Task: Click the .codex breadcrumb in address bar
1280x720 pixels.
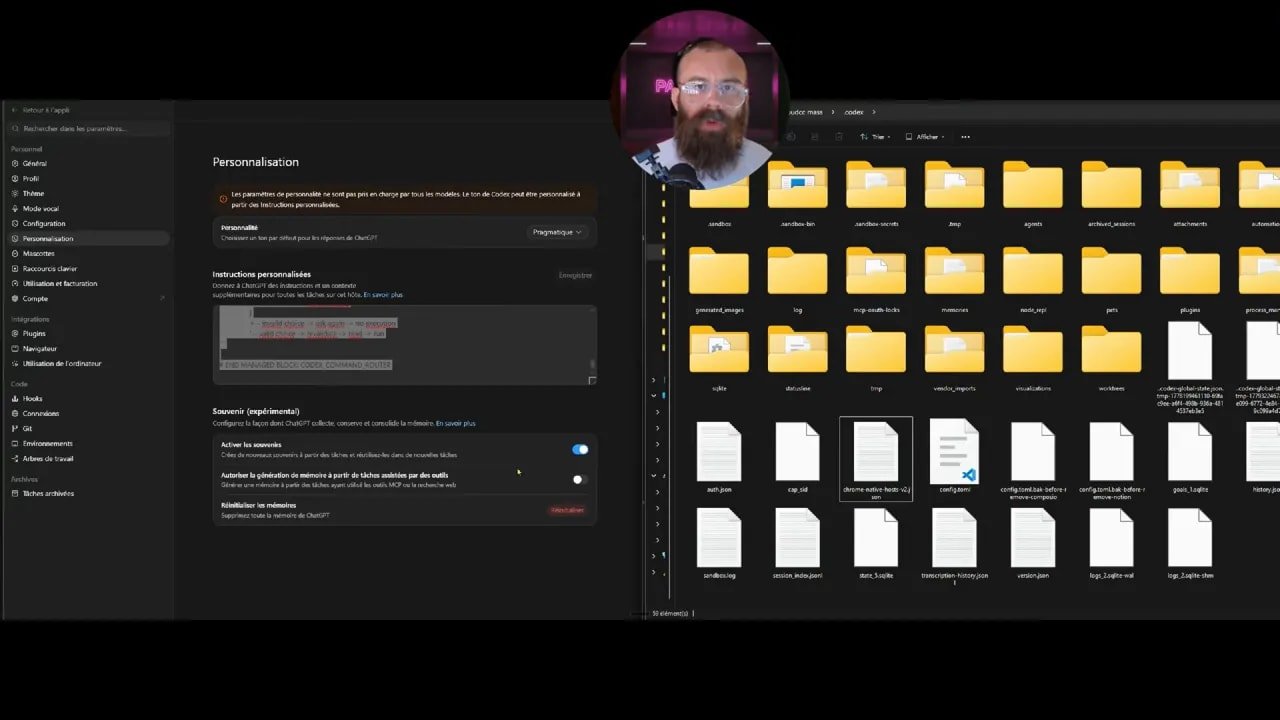Action: tap(854, 112)
